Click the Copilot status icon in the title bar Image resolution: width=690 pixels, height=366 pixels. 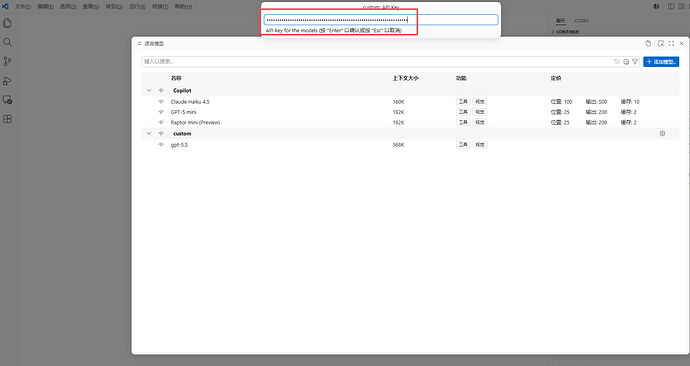pos(656,6)
